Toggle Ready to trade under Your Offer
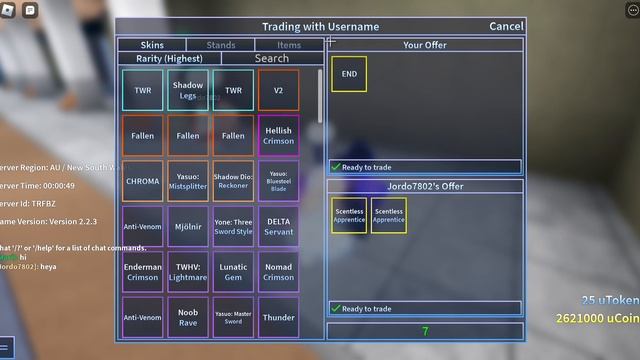This screenshot has height=360, width=640. [425, 167]
